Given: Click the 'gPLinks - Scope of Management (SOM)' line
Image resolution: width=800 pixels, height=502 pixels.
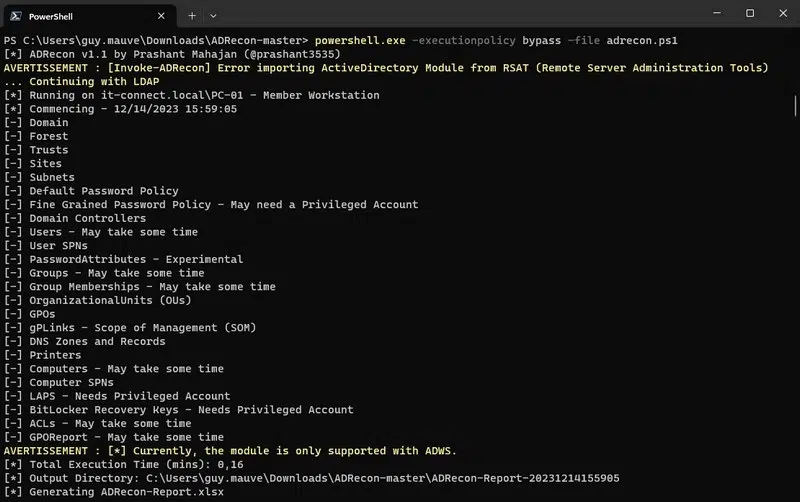Looking at the screenshot, I should point(130,328).
